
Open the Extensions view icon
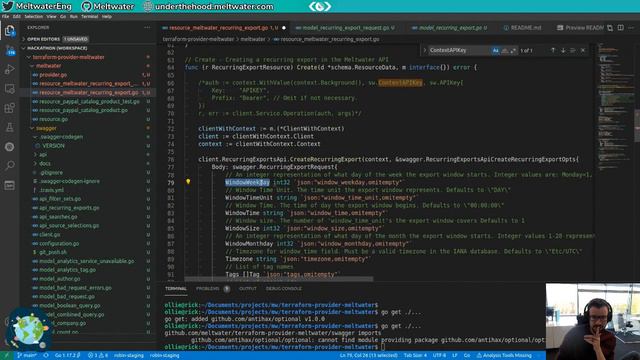coord(9,108)
